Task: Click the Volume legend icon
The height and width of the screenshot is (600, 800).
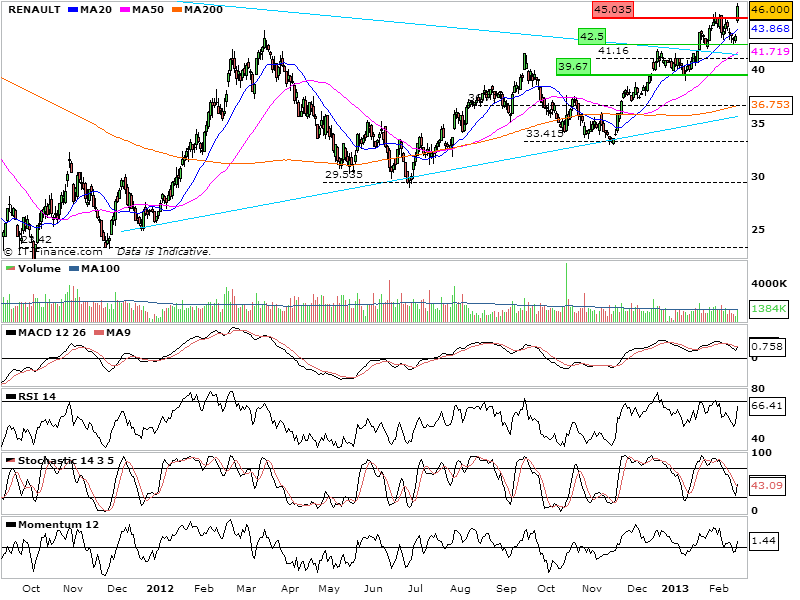Action: (10, 269)
